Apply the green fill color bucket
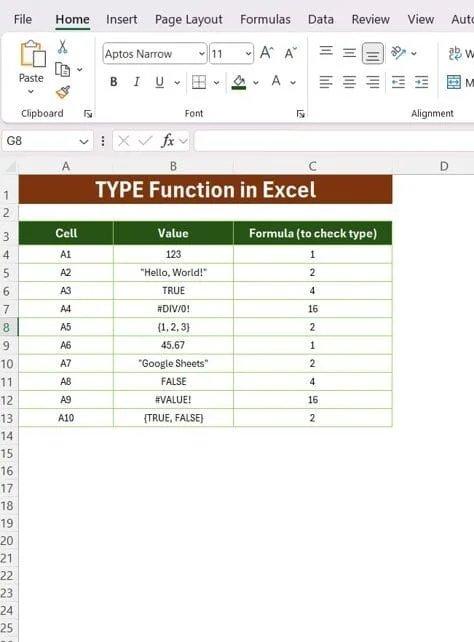Screen dimensions: 474x642 (239, 82)
